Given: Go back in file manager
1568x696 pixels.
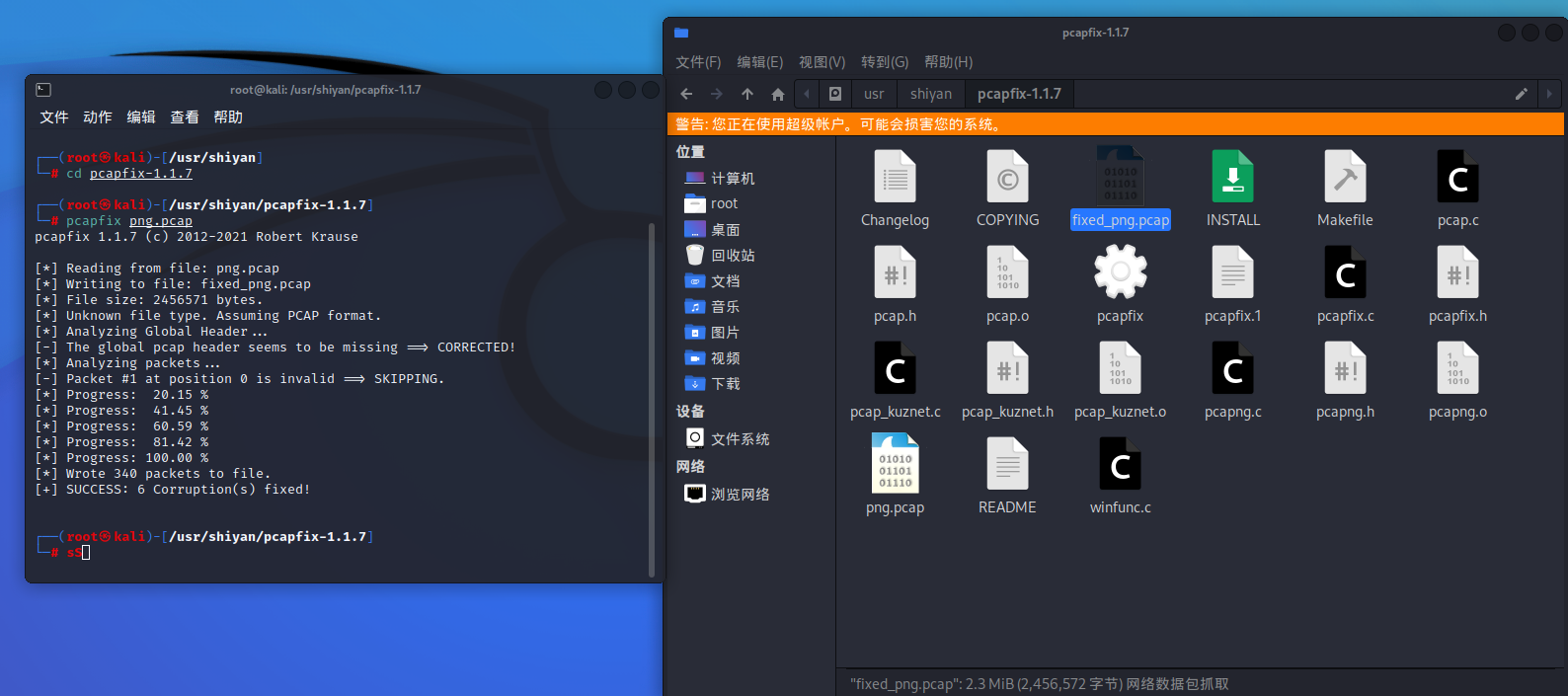Looking at the screenshot, I should coord(686,94).
